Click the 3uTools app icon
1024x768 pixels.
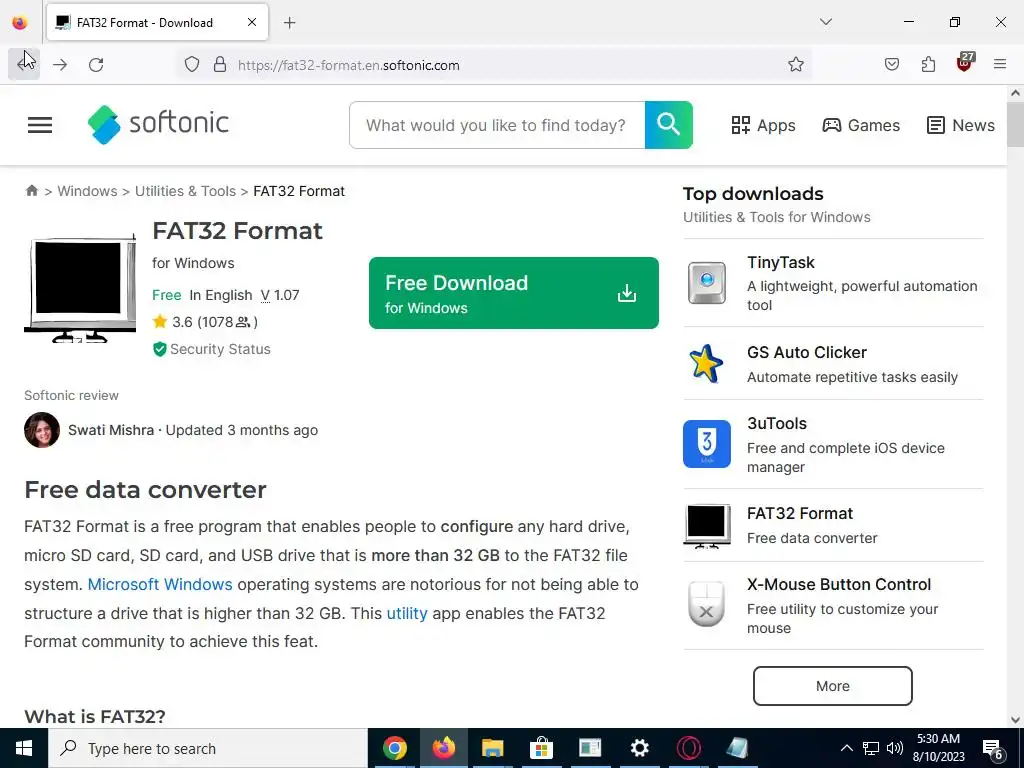[x=707, y=444]
